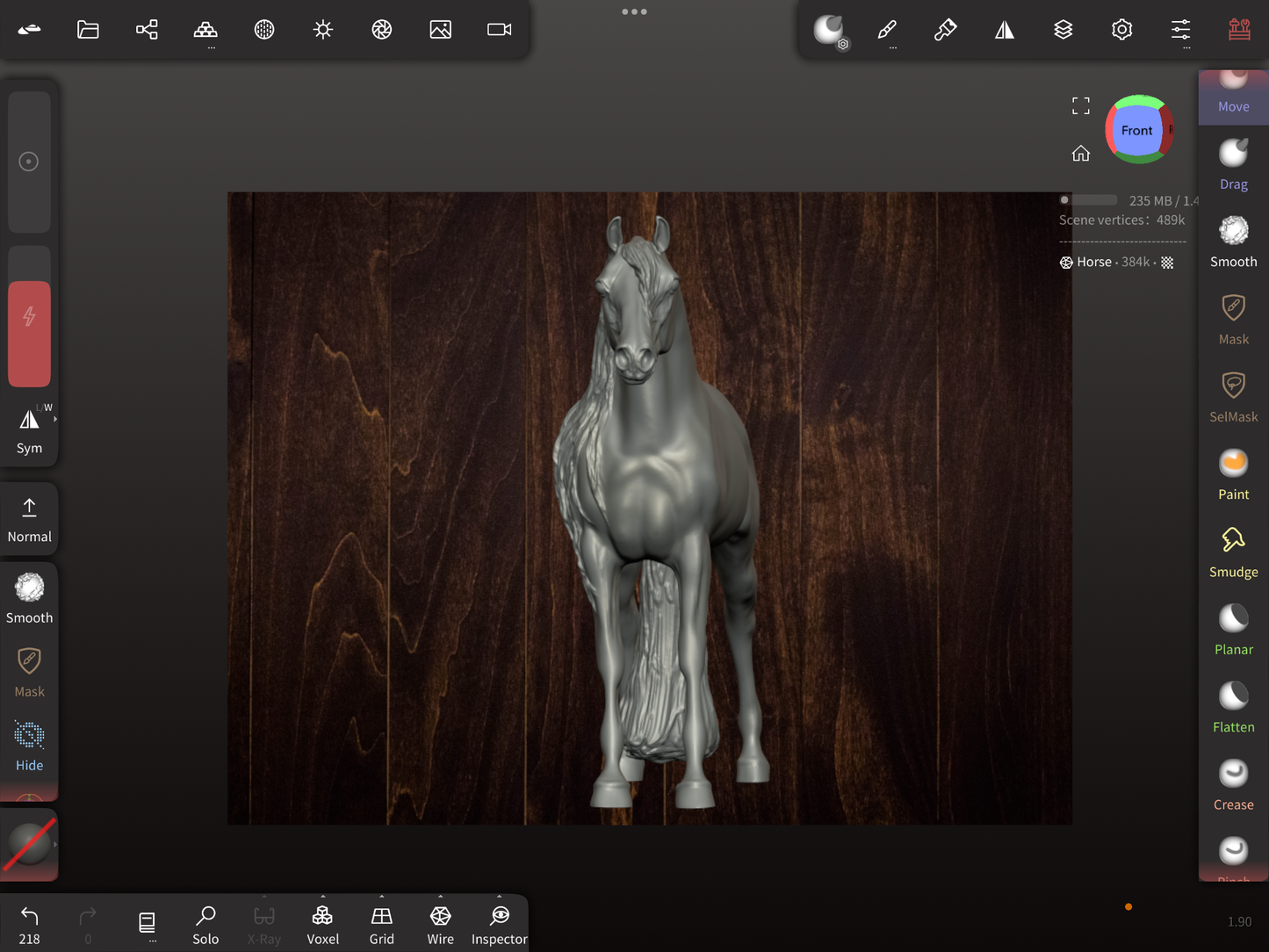1269x952 pixels.
Task: Open the Background image menu
Action: pyautogui.click(x=440, y=30)
